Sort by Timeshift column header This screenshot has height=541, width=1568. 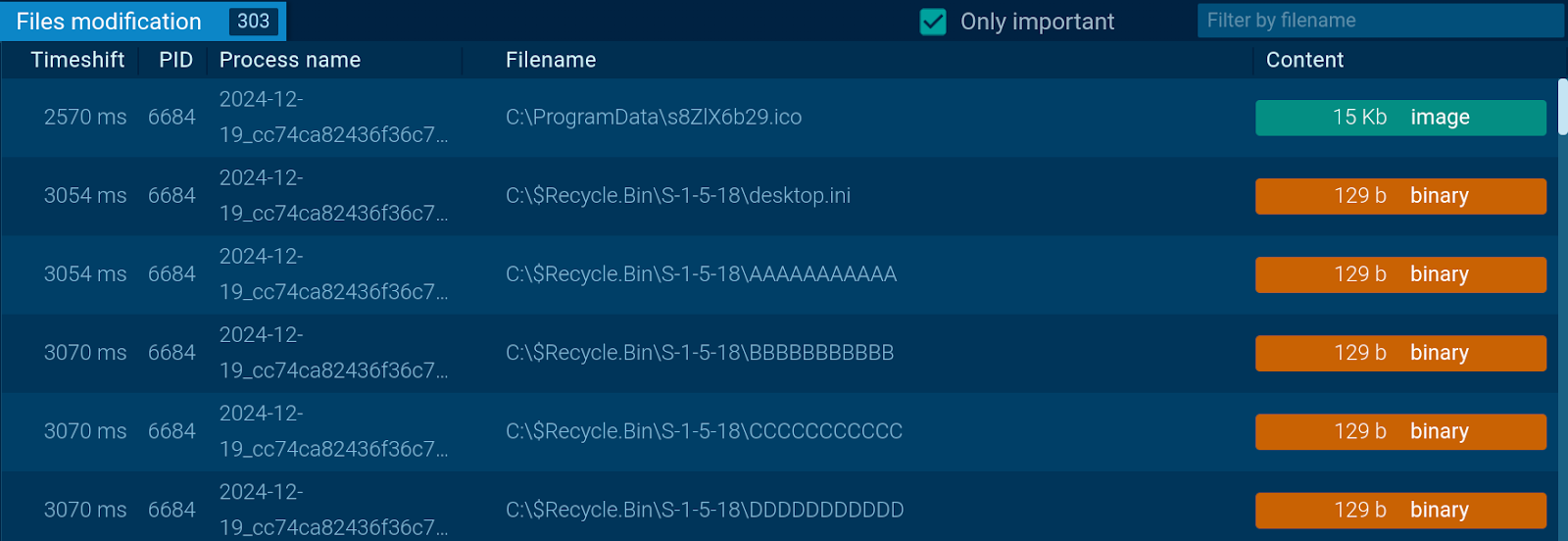(x=77, y=60)
